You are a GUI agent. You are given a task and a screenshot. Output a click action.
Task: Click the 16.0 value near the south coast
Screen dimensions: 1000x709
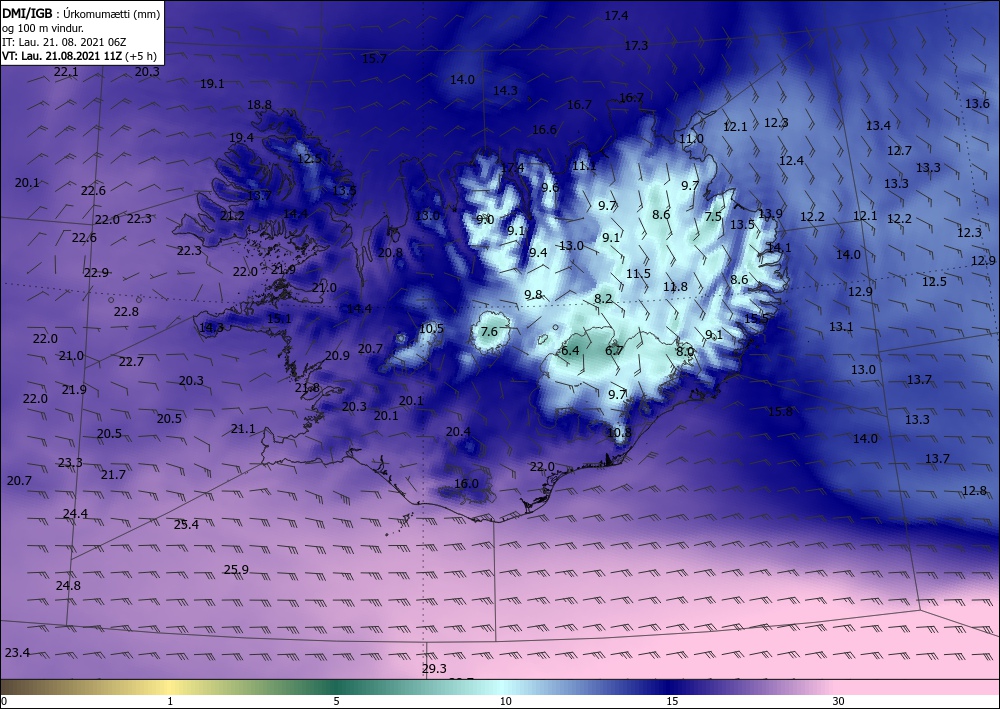[x=466, y=483]
